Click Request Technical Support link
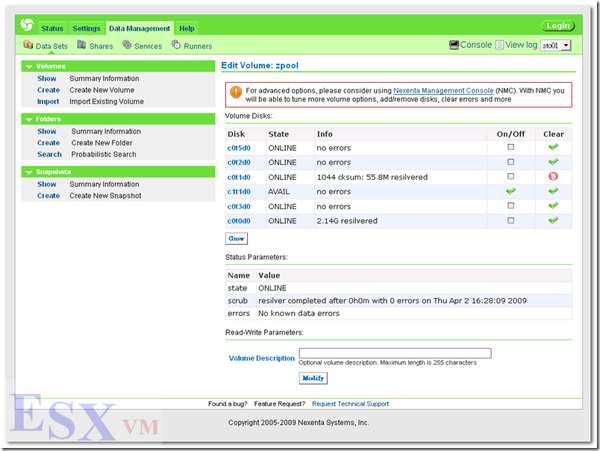This screenshot has height=451, width=600. coord(350,404)
